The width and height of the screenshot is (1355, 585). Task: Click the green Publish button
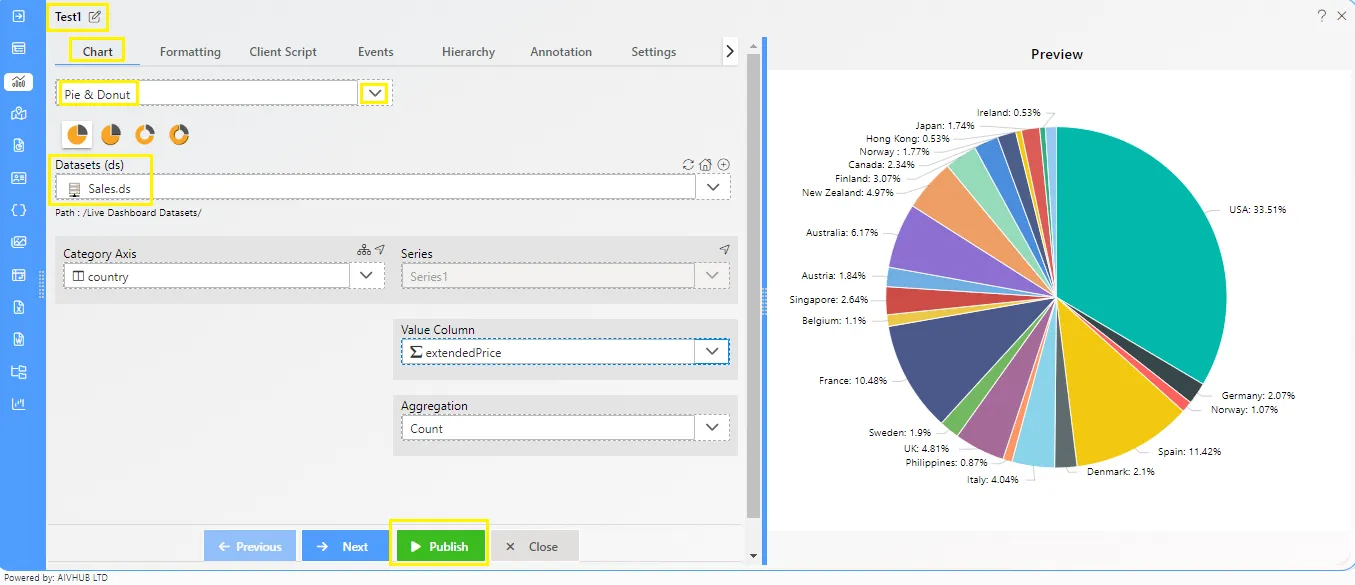point(439,546)
